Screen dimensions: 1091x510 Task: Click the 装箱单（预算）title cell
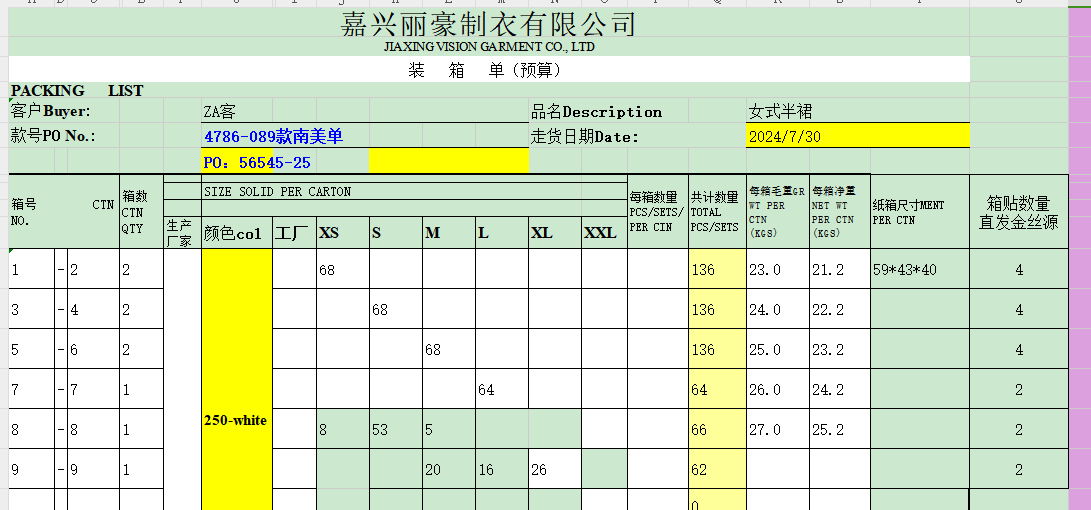tap(489, 70)
